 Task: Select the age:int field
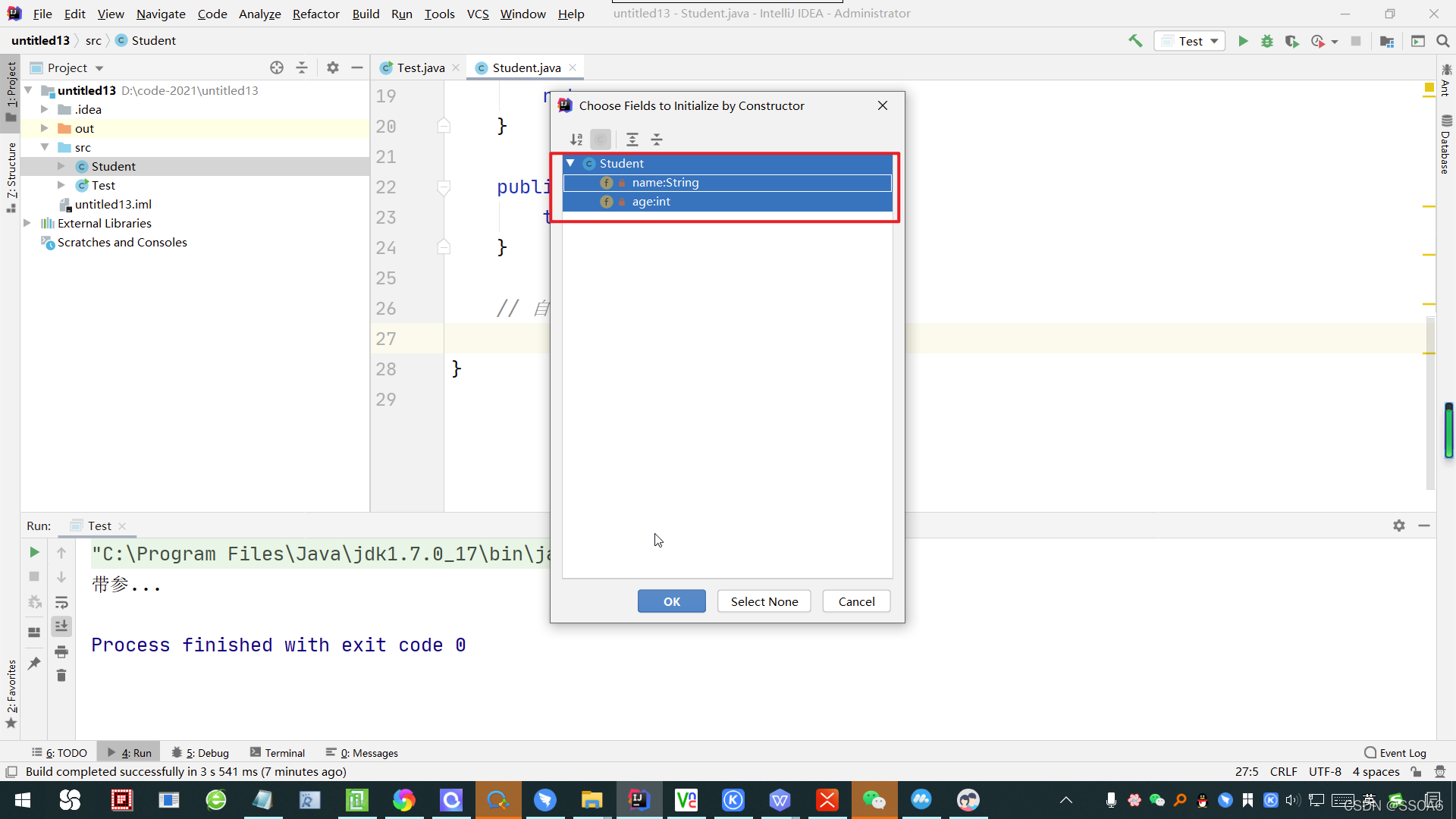coord(727,202)
